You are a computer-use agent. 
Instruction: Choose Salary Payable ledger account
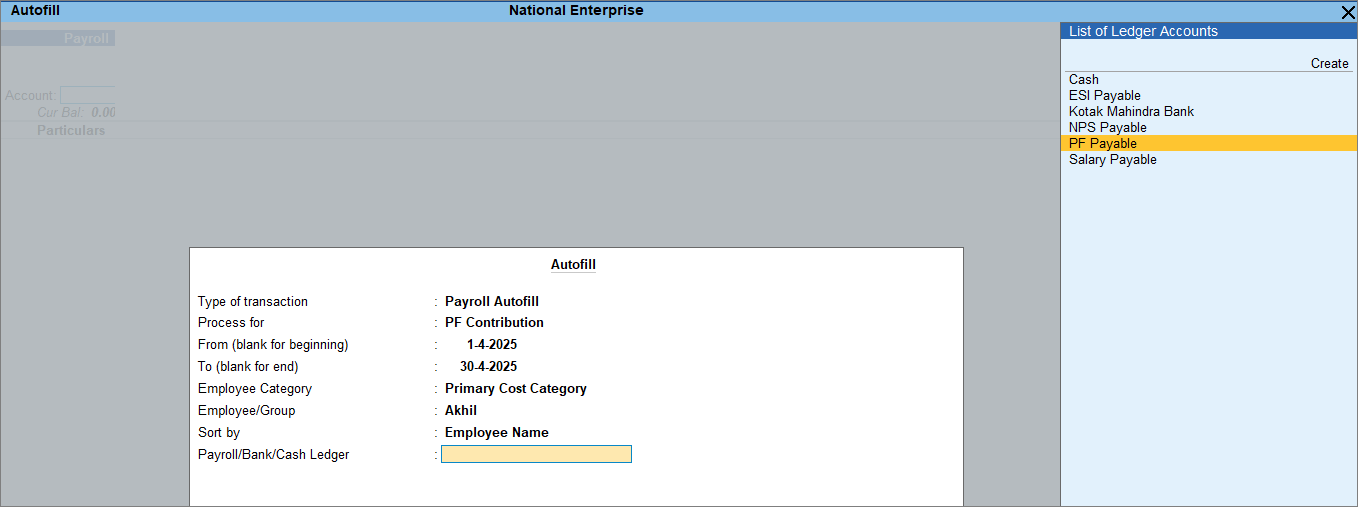tap(1112, 160)
